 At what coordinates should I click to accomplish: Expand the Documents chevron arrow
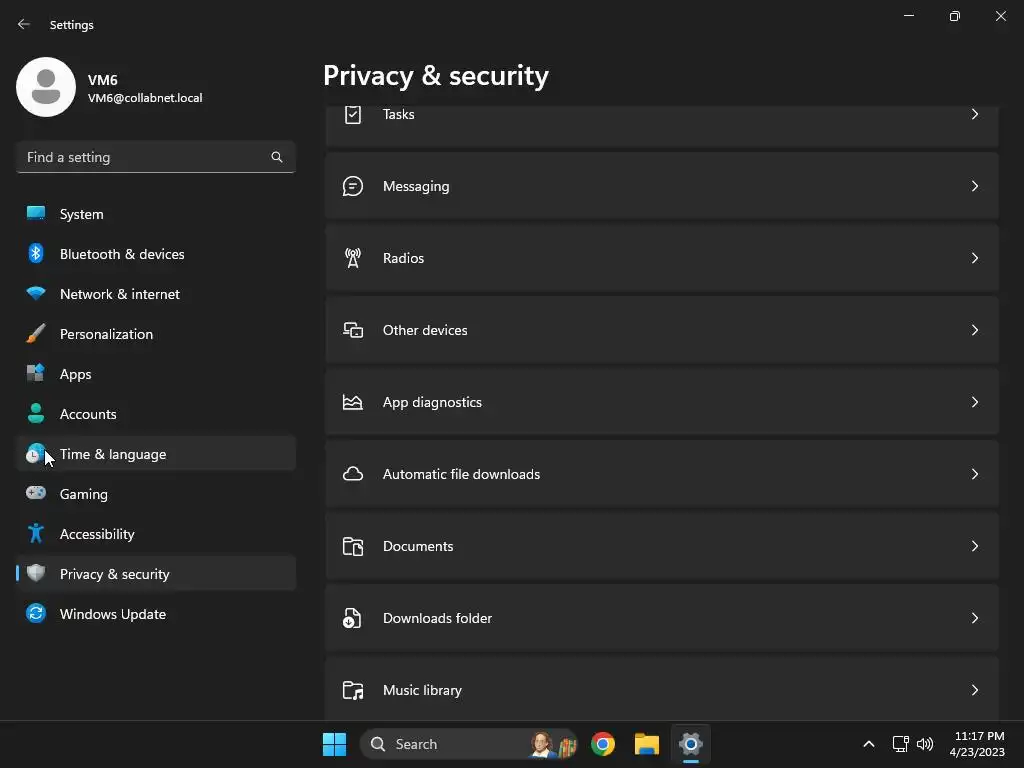click(x=975, y=546)
